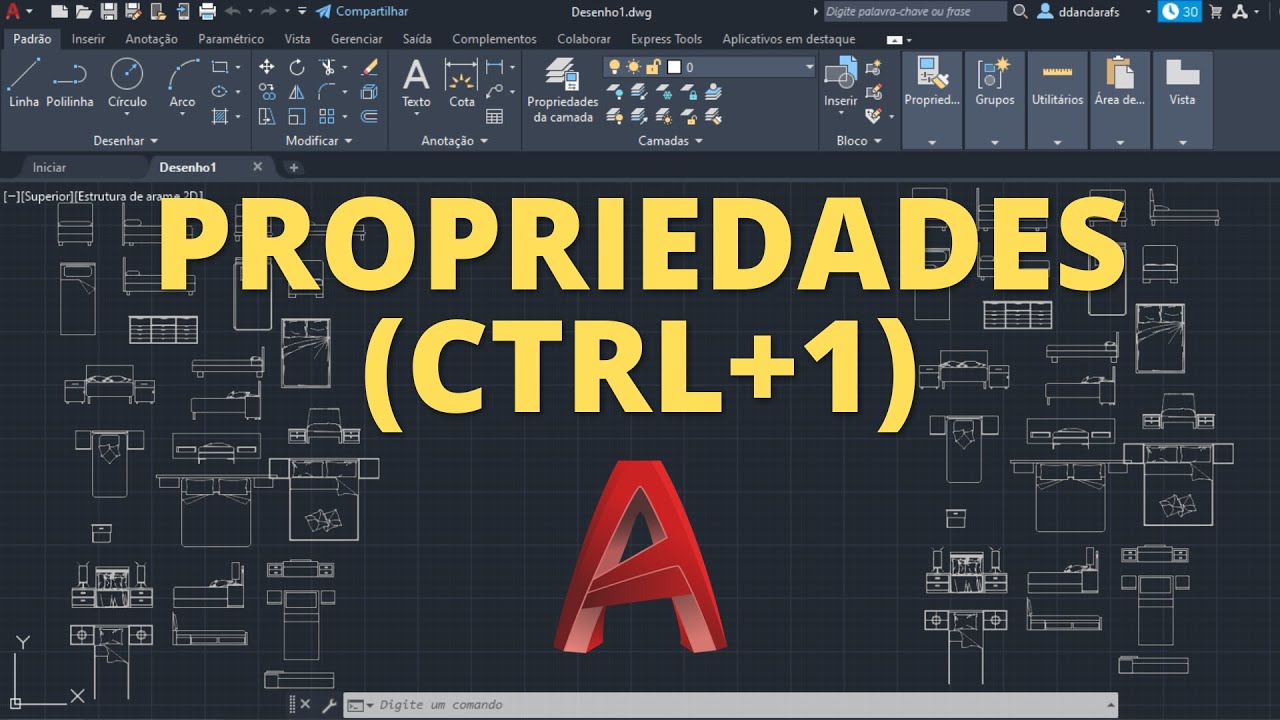The width and height of the screenshot is (1280, 720).
Task: Click the shopping cart icon
Action: pos(1216,12)
